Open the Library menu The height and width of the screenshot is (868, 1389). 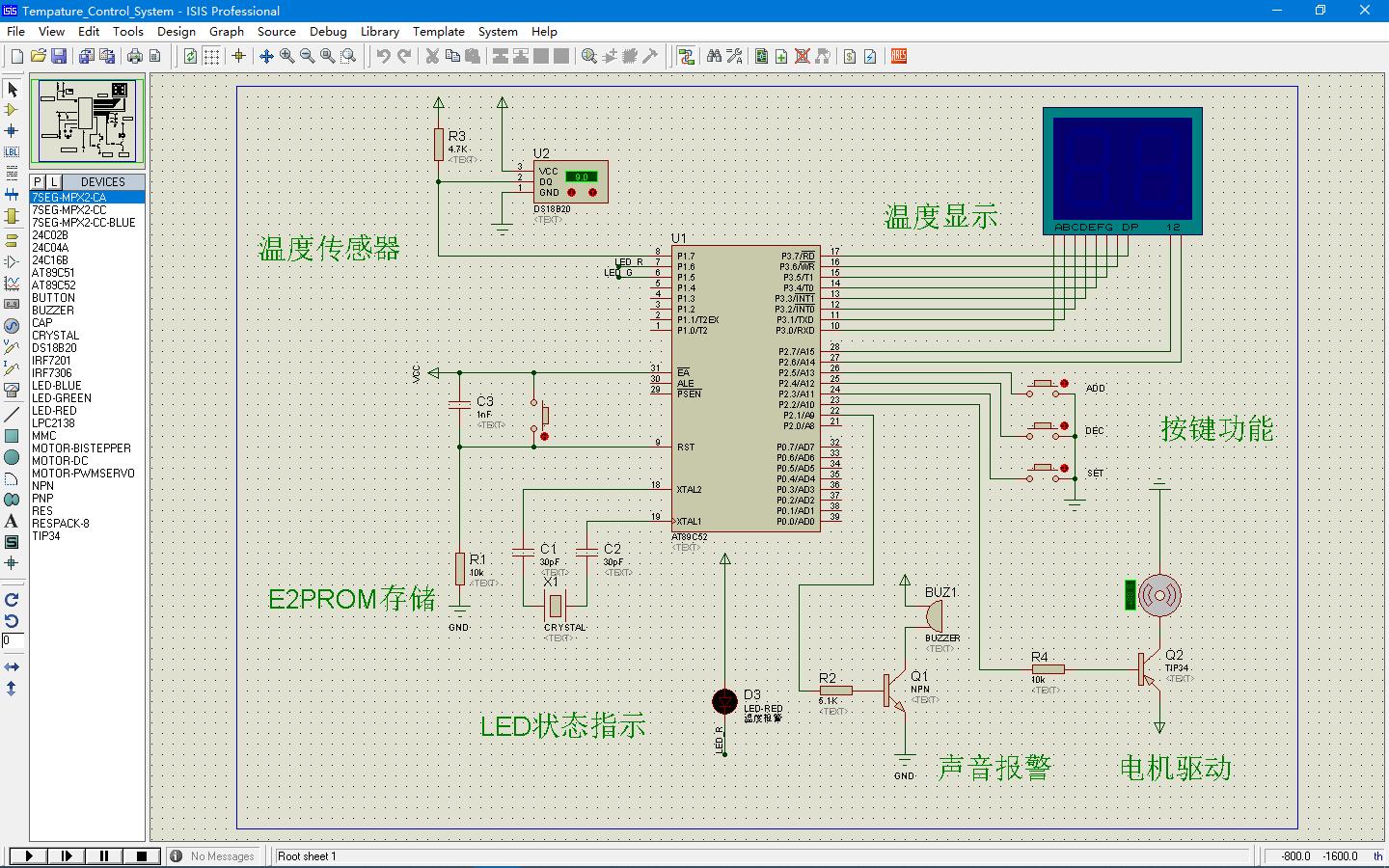pyautogui.click(x=380, y=31)
